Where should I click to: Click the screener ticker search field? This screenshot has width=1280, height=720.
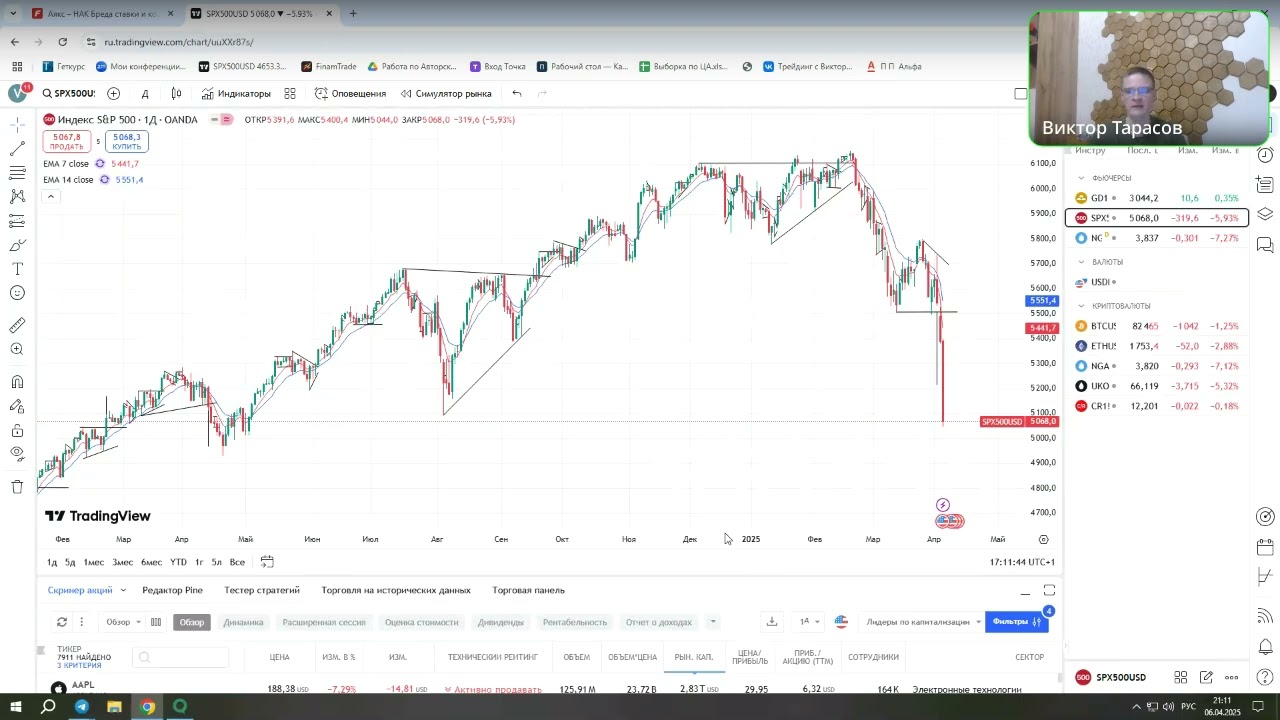point(180,657)
